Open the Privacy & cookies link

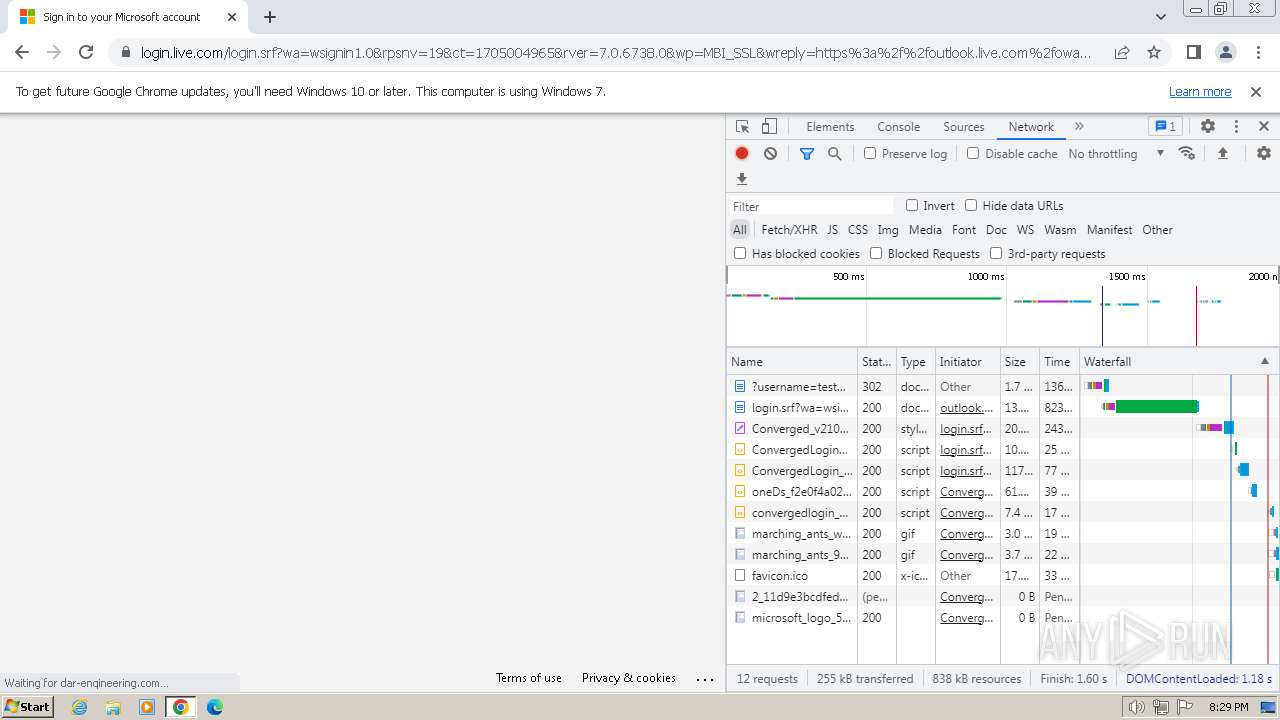(x=629, y=678)
